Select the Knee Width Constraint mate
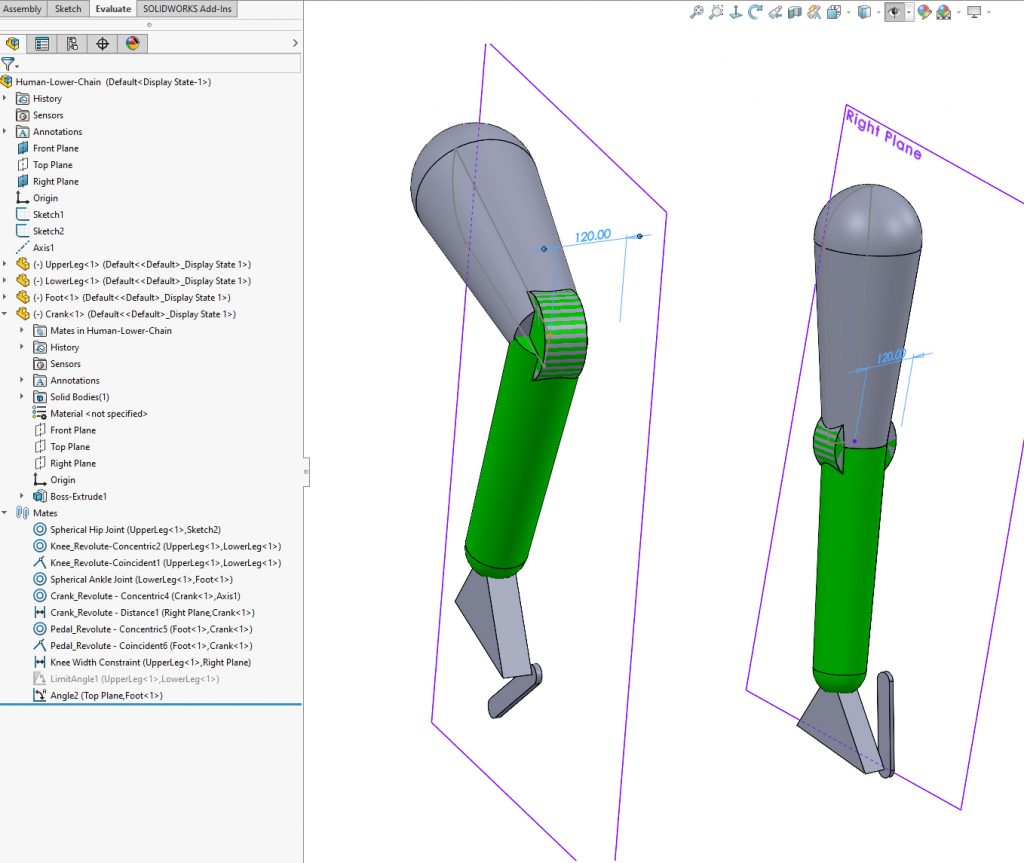The width and height of the screenshot is (1024, 863). pos(150,662)
